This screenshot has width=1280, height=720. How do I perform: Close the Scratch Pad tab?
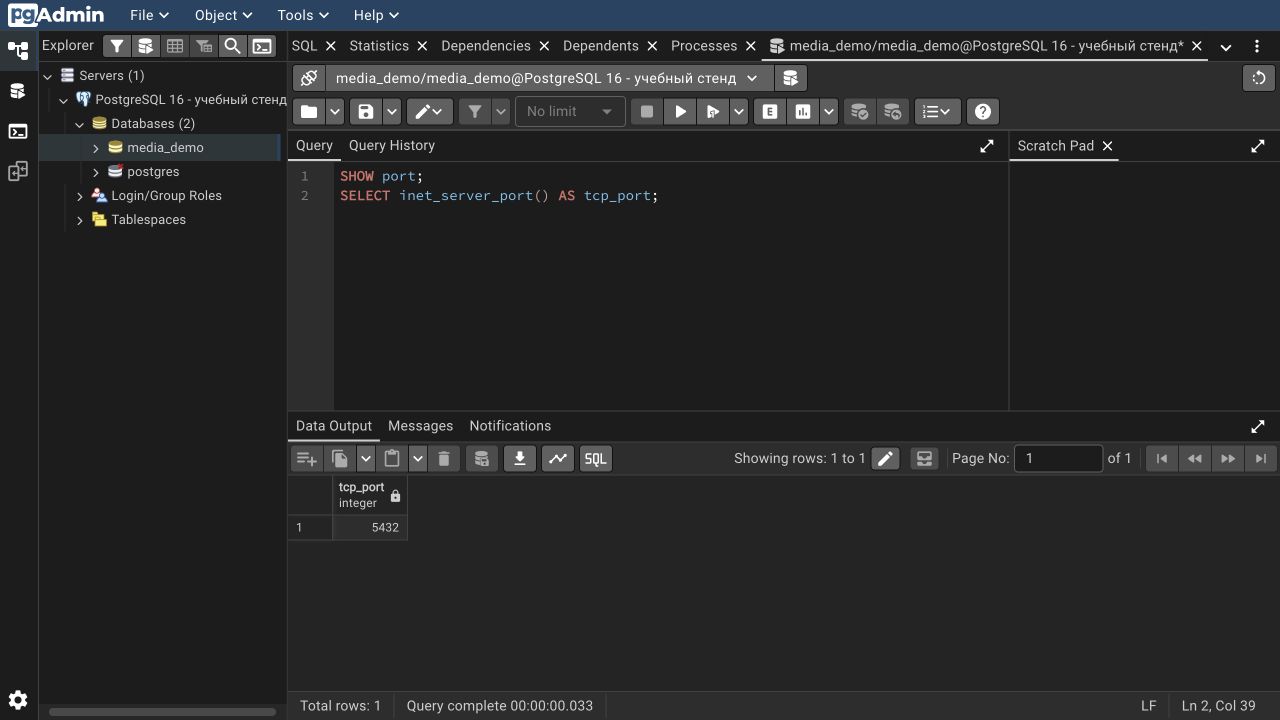pyautogui.click(x=1107, y=146)
